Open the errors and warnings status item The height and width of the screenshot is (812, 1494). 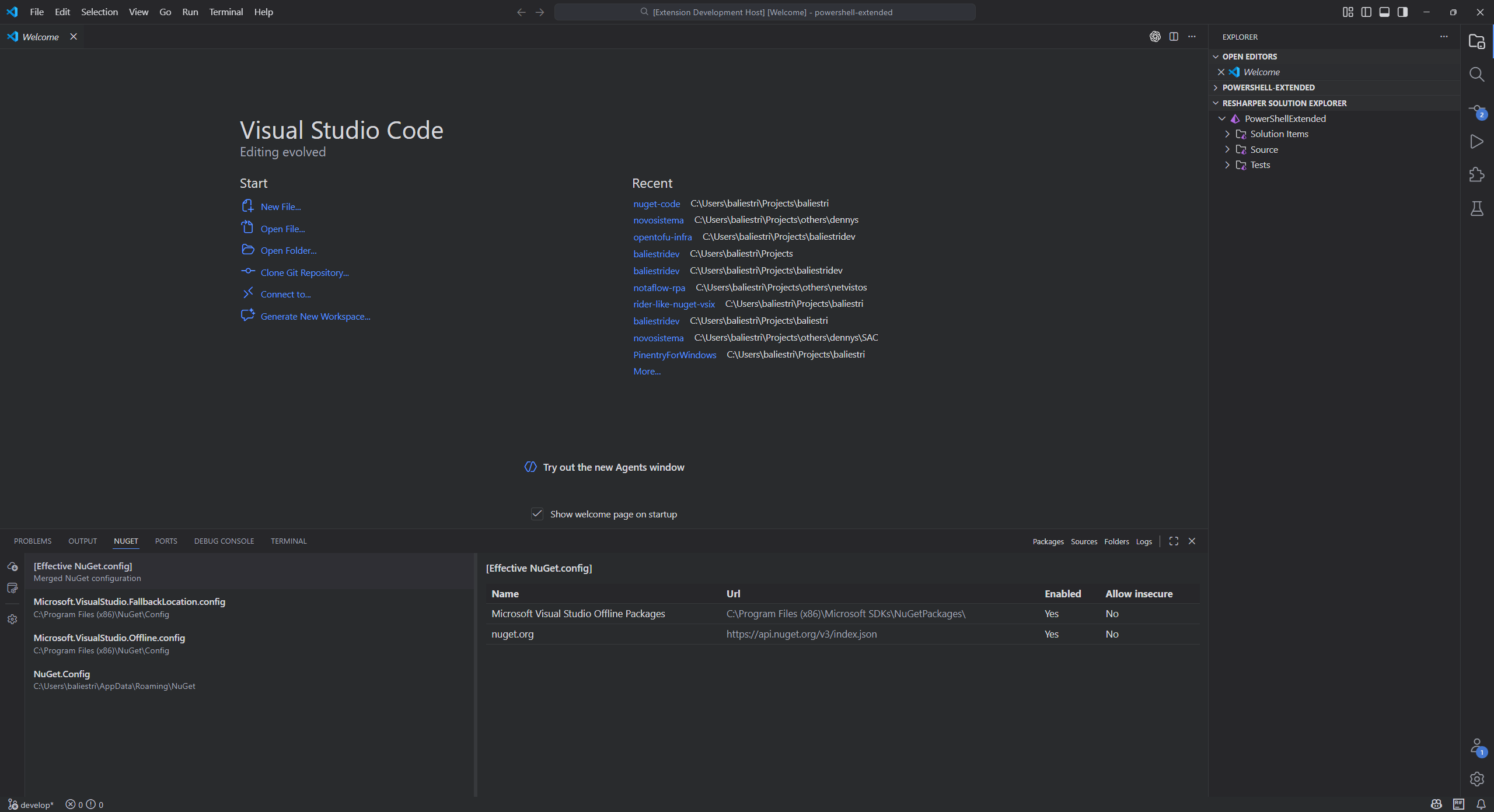85,804
